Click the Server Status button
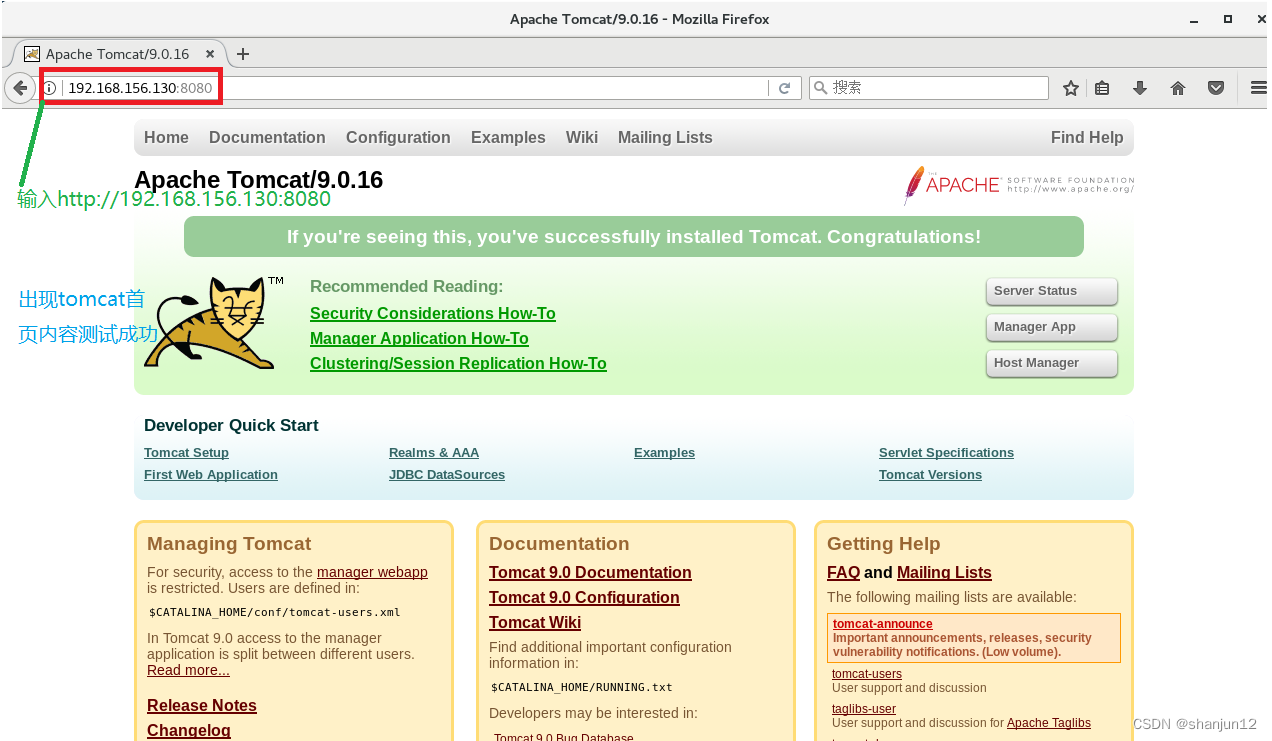Screen dimensions: 1272x741 (x=1051, y=291)
